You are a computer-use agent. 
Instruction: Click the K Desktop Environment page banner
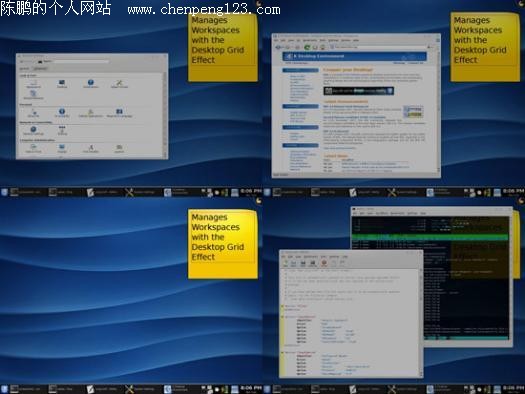click(355, 56)
